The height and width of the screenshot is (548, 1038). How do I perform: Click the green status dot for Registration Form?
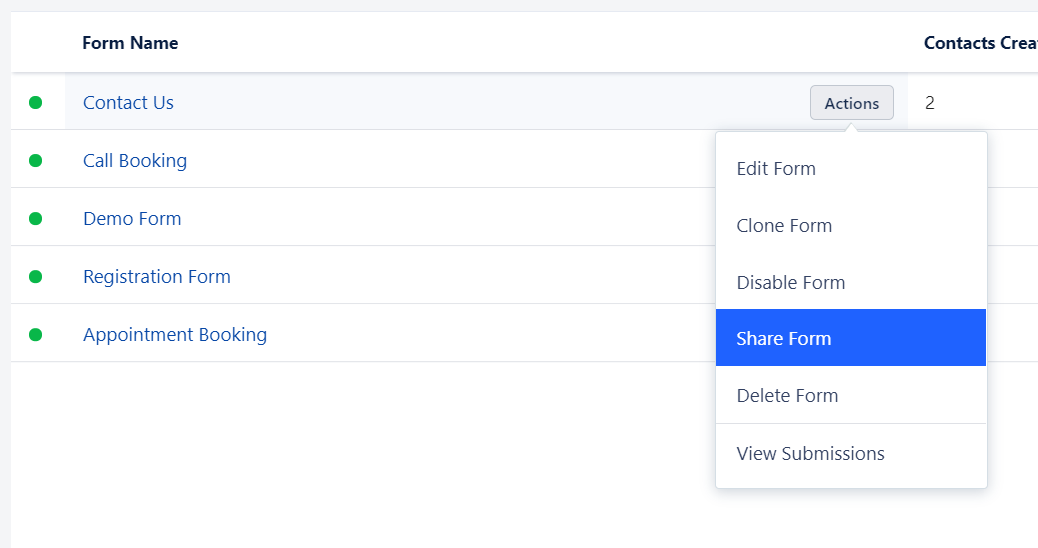(36, 277)
